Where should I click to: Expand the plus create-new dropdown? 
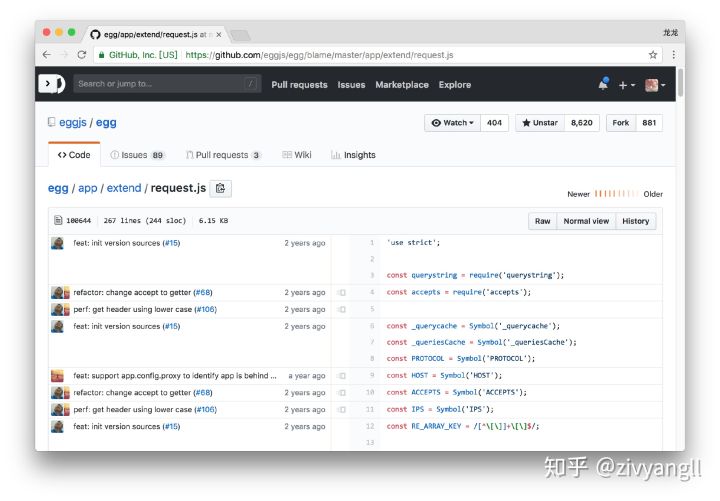point(626,85)
